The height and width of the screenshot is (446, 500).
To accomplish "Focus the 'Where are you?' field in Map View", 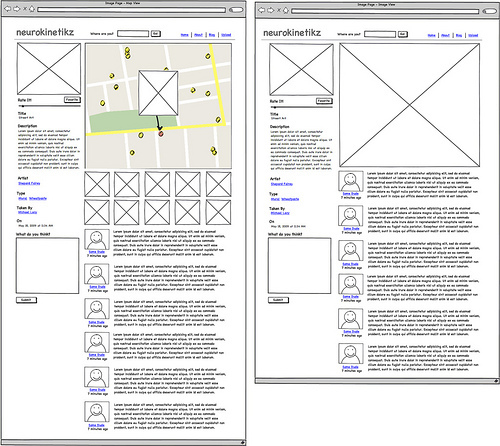I will tap(133, 34).
